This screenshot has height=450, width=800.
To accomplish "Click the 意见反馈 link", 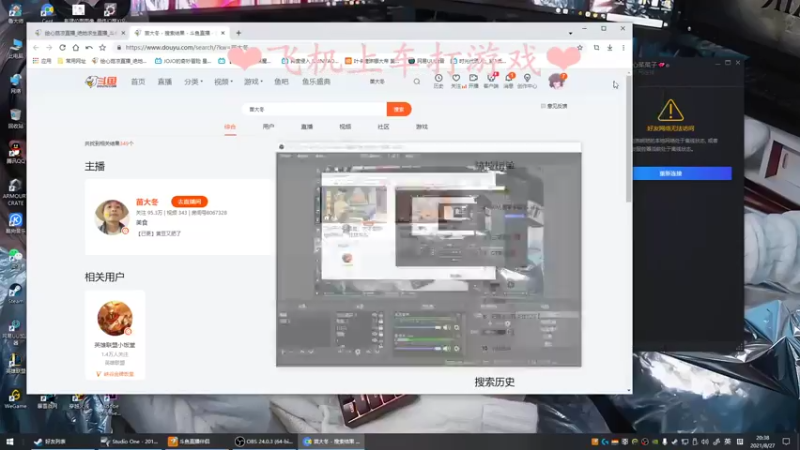I will (554, 106).
